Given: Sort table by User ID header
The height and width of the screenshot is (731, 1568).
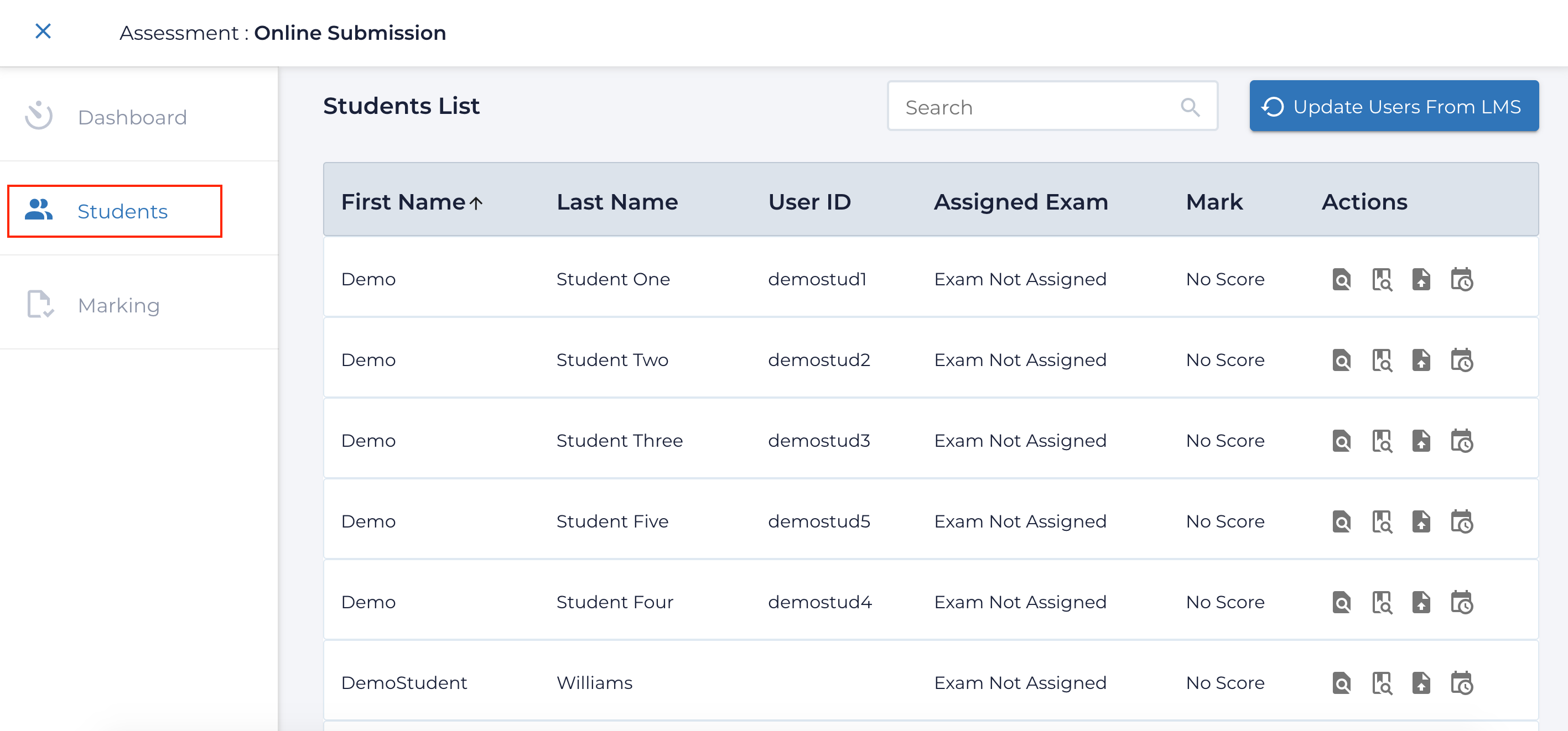Looking at the screenshot, I should pyautogui.click(x=809, y=202).
